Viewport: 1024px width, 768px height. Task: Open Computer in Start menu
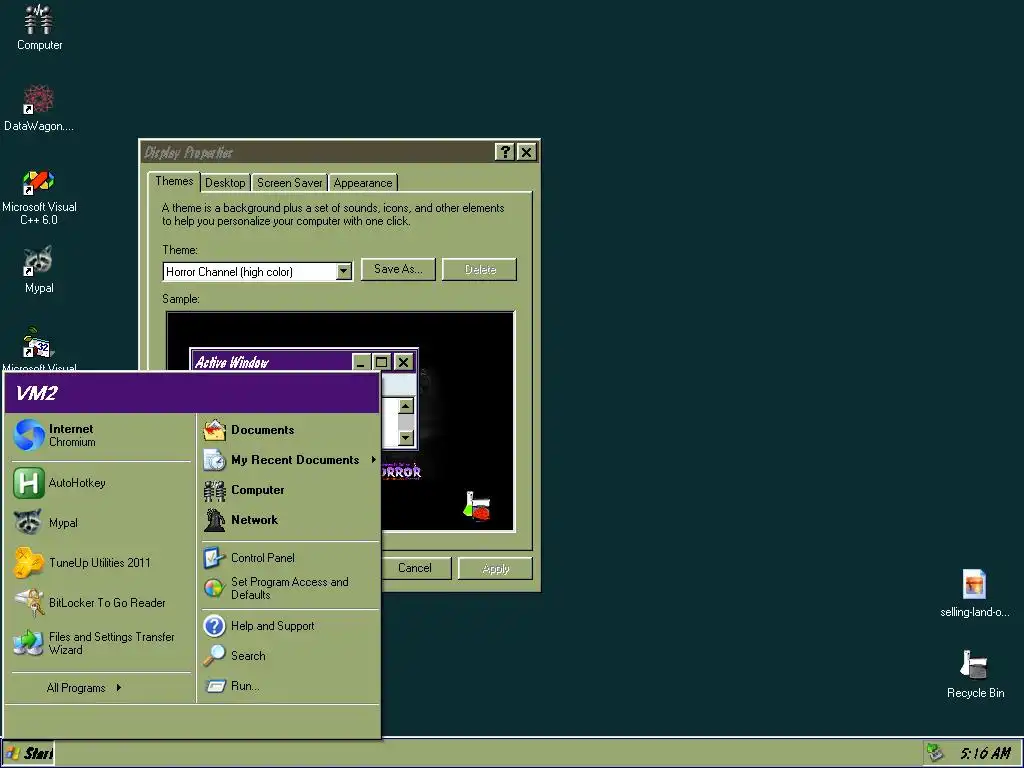click(290, 490)
